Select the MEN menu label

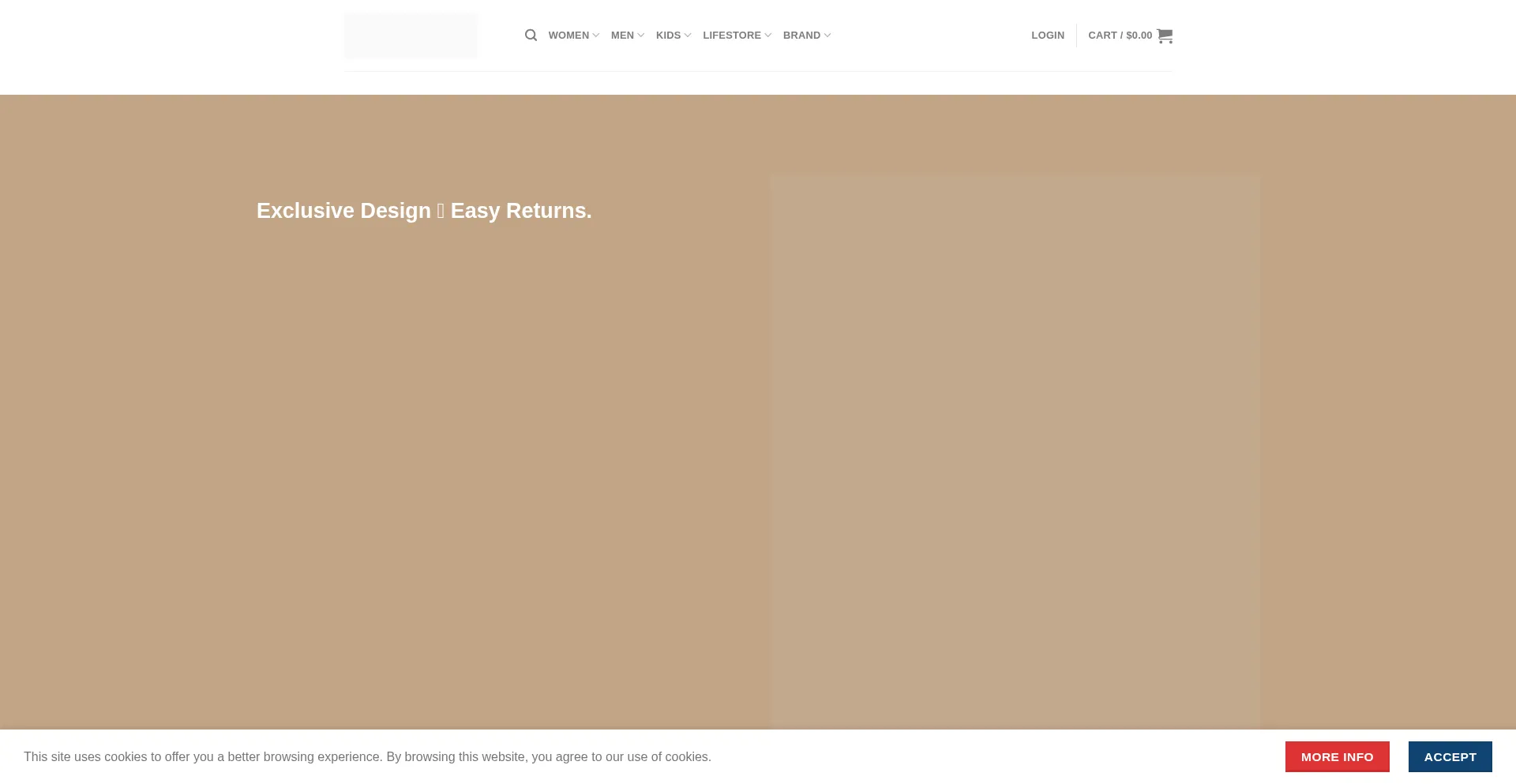click(622, 36)
